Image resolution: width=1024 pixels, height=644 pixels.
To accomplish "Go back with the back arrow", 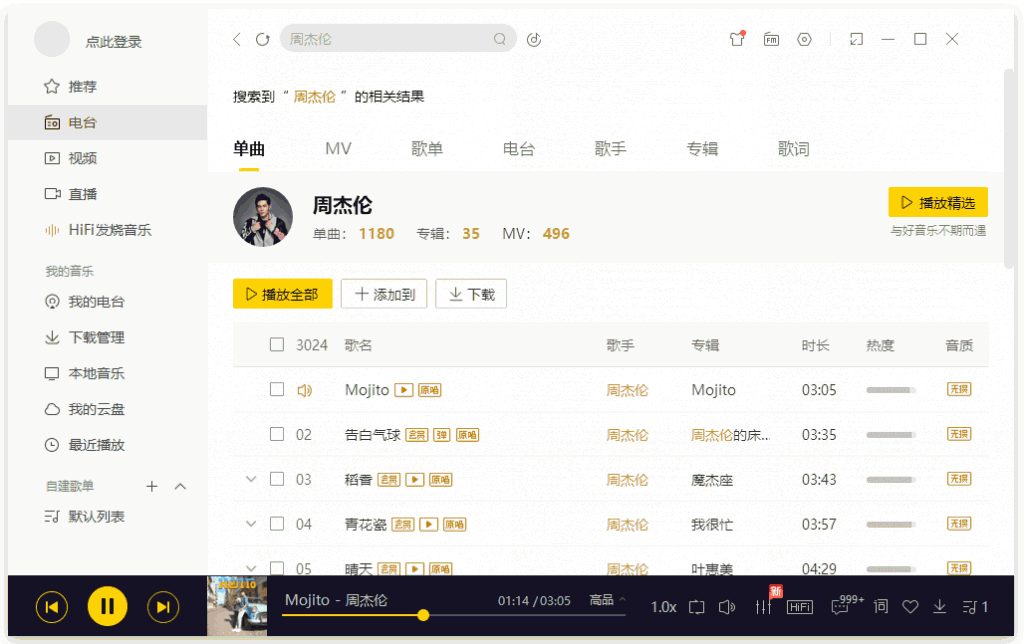I will click(x=237, y=39).
